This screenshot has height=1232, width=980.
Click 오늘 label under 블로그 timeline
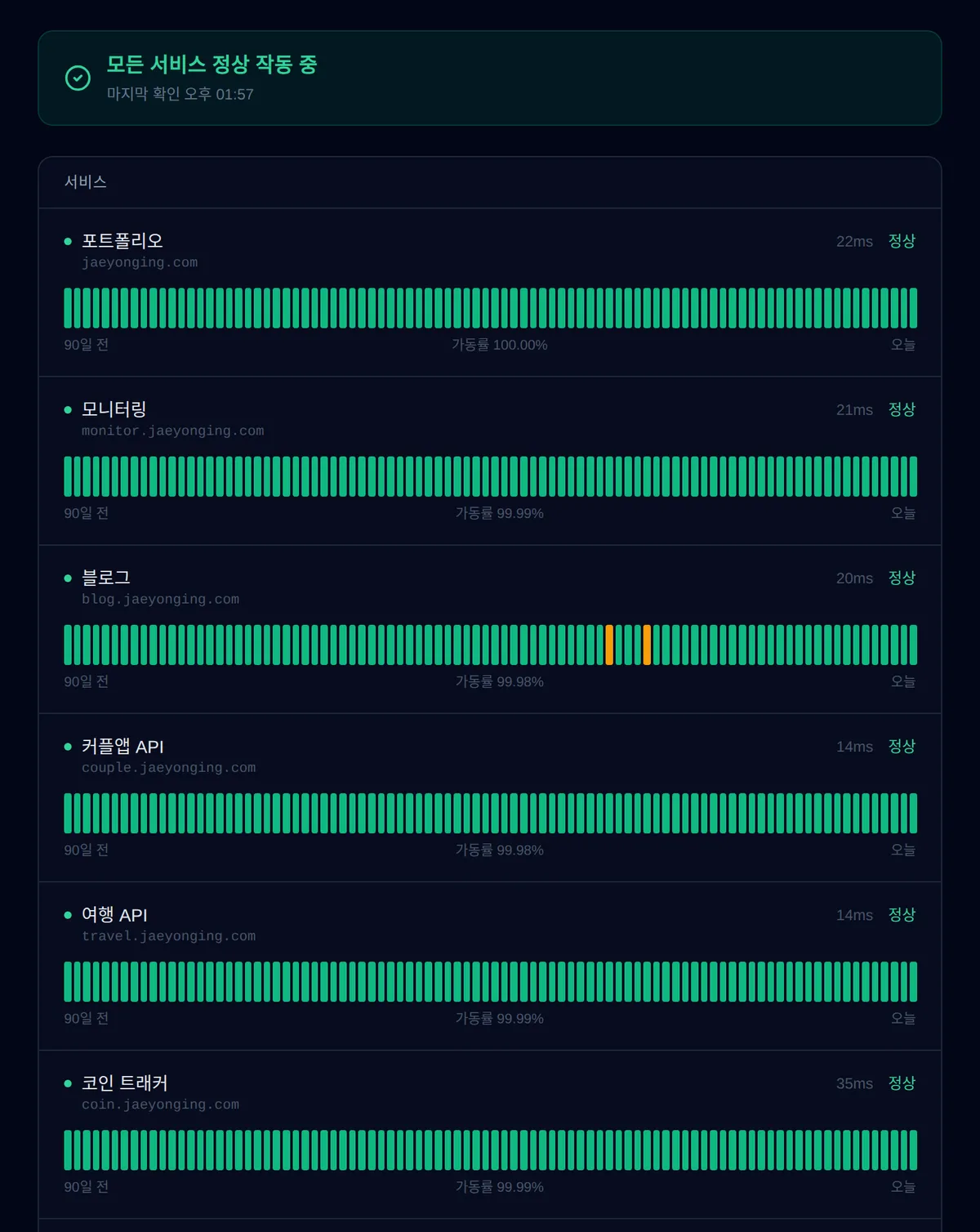coord(903,681)
